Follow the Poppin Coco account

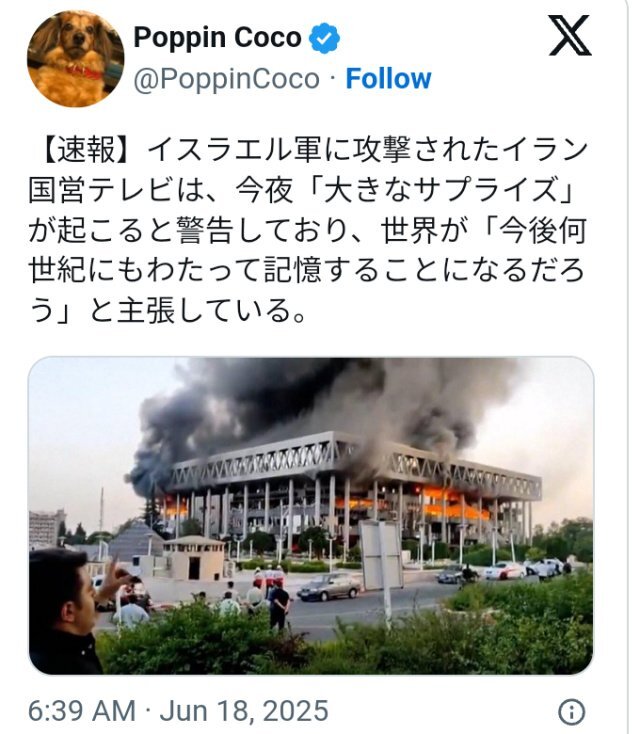point(388,79)
